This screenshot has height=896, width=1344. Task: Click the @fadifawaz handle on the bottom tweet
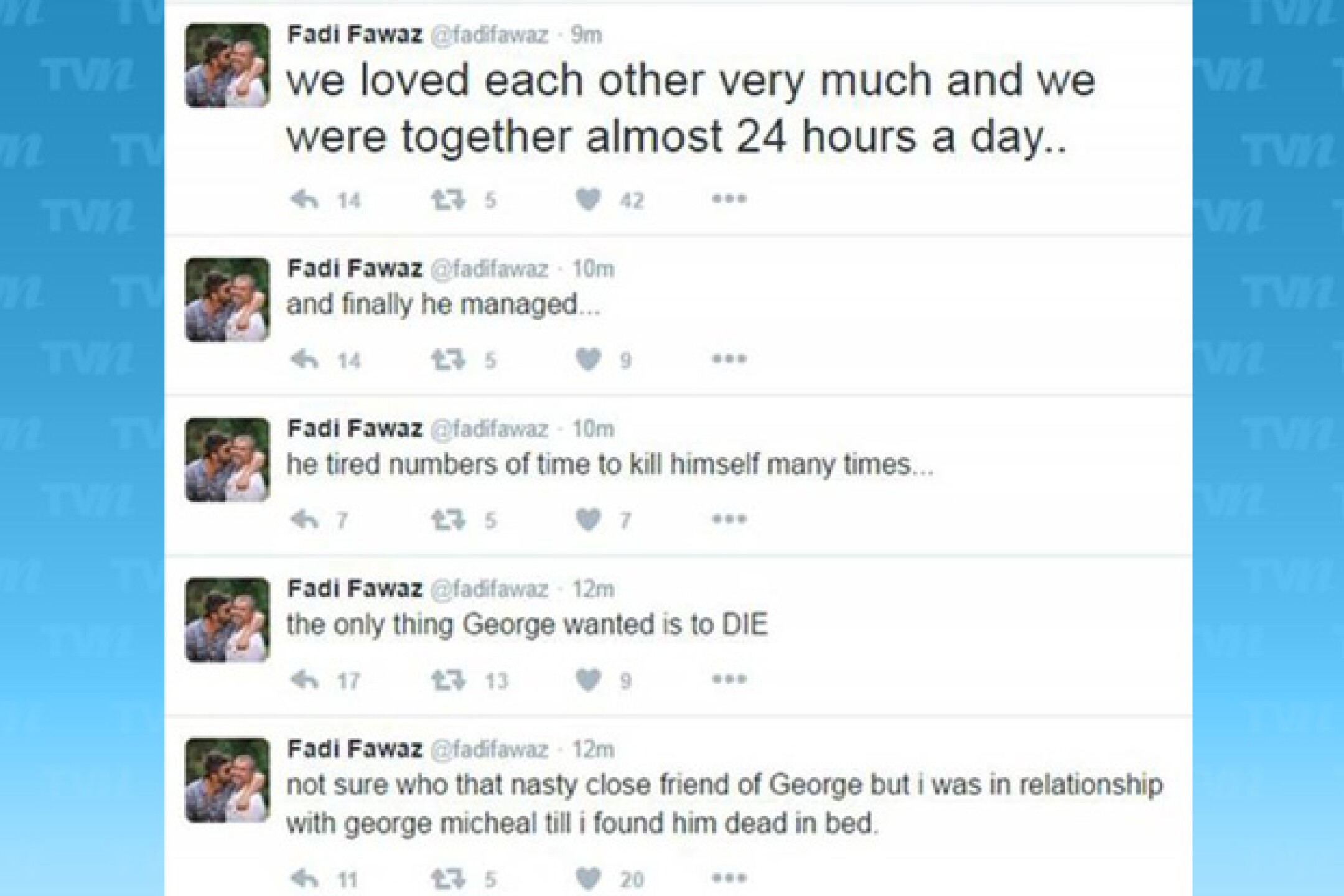[x=489, y=749]
